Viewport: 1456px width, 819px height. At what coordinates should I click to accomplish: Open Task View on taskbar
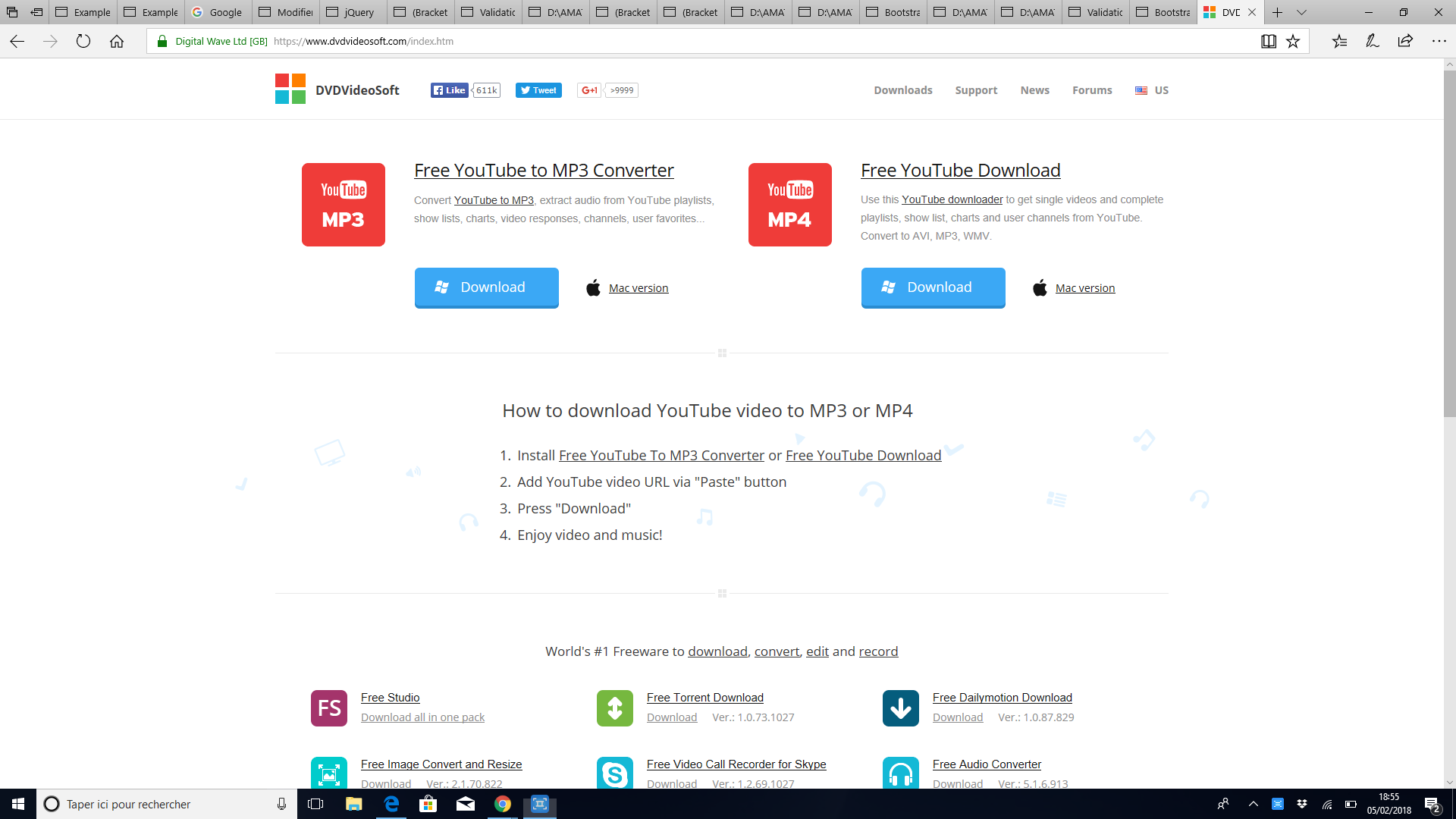[315, 804]
